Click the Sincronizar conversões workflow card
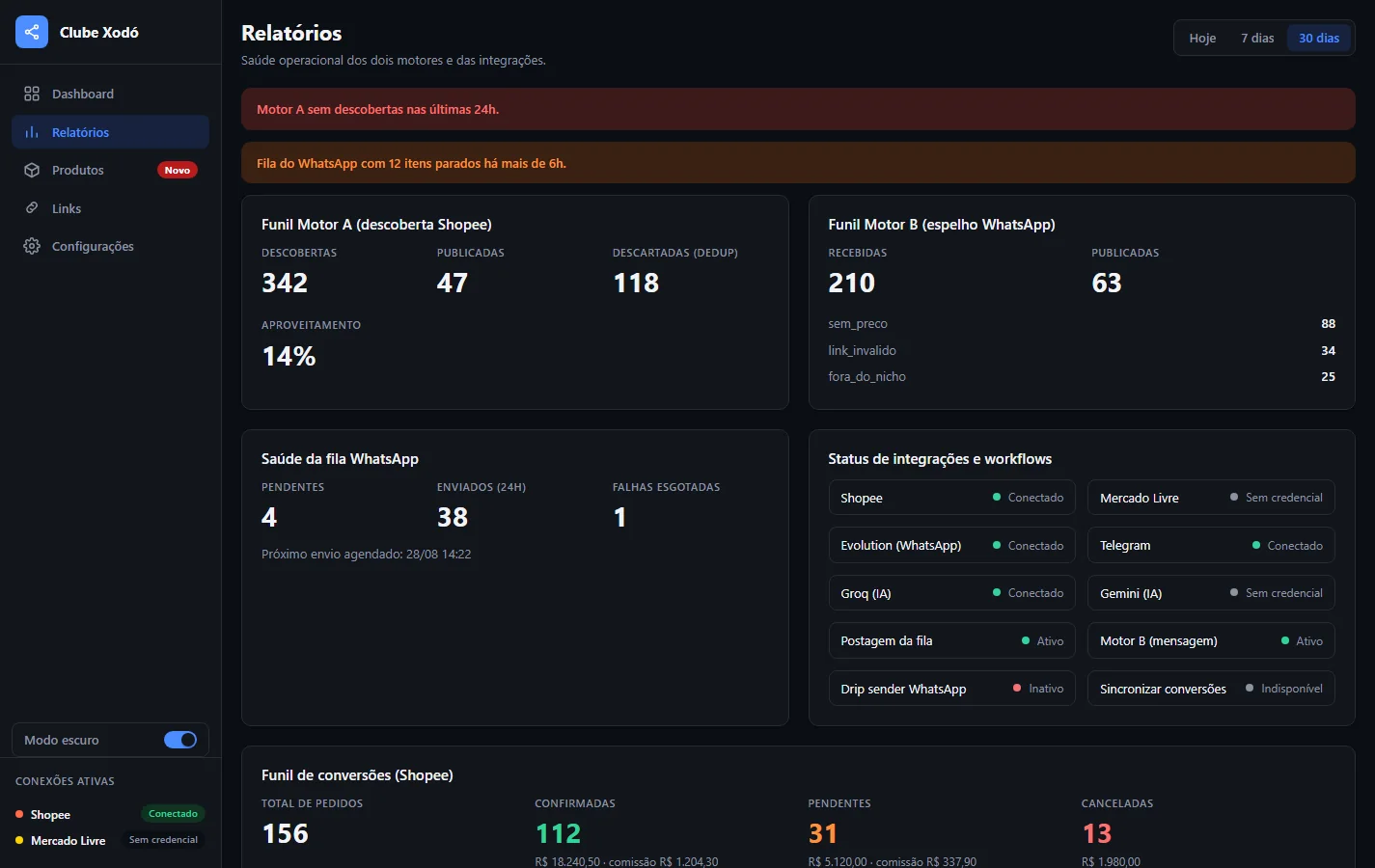1375x868 pixels. (x=1211, y=689)
